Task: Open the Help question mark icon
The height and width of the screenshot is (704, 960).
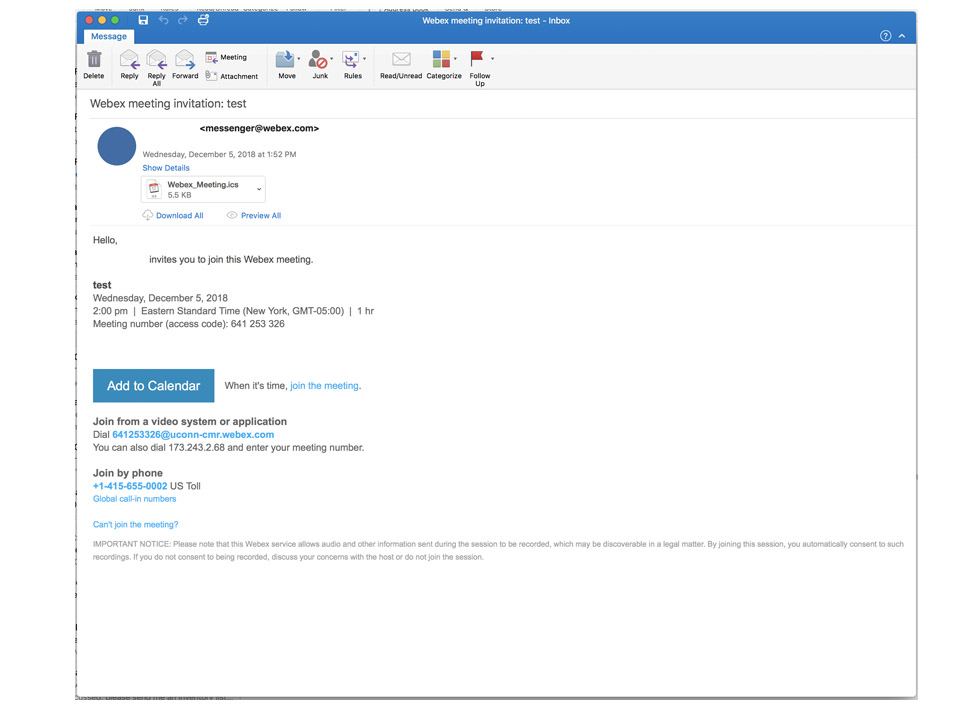Action: (885, 36)
